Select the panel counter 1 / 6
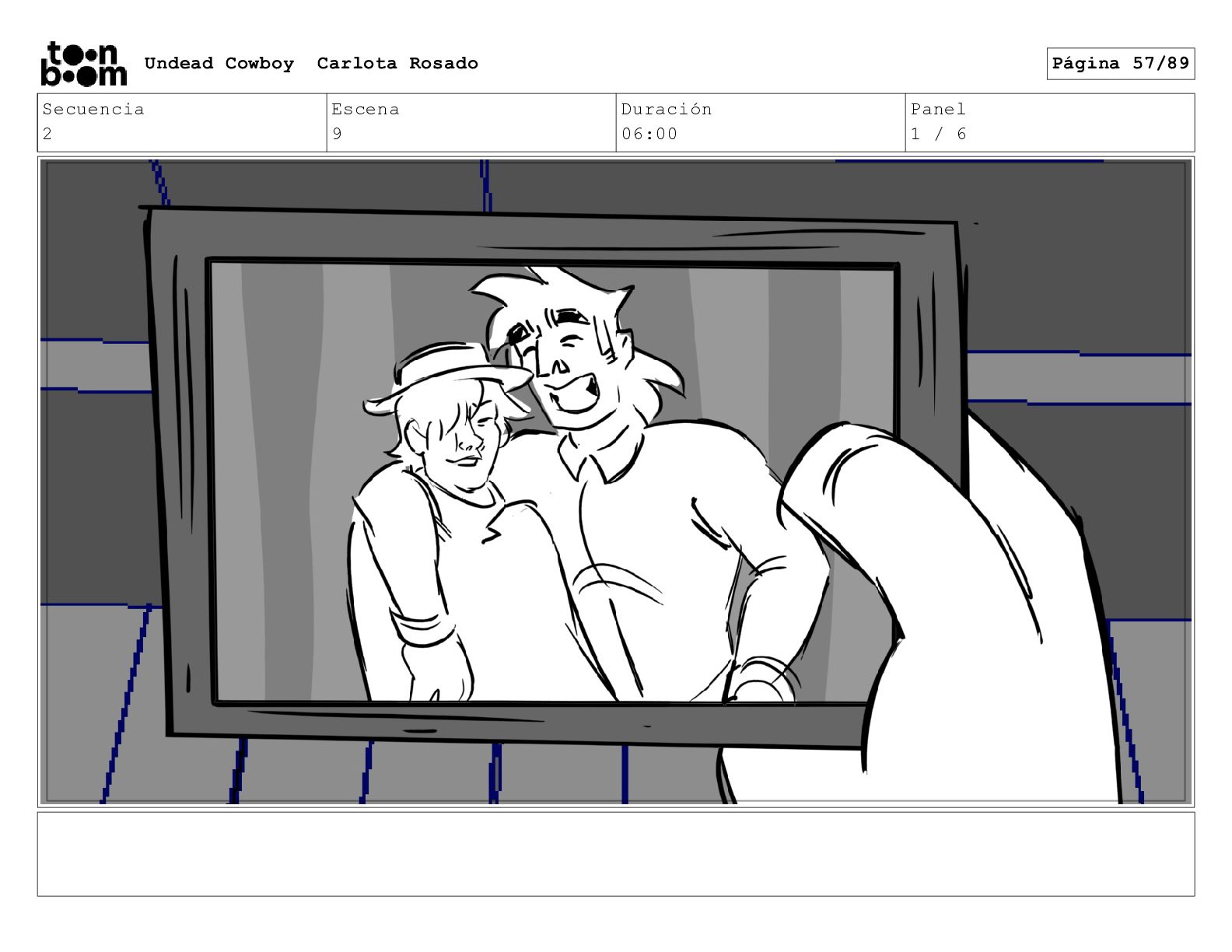The height and width of the screenshot is (952, 1232). click(938, 134)
